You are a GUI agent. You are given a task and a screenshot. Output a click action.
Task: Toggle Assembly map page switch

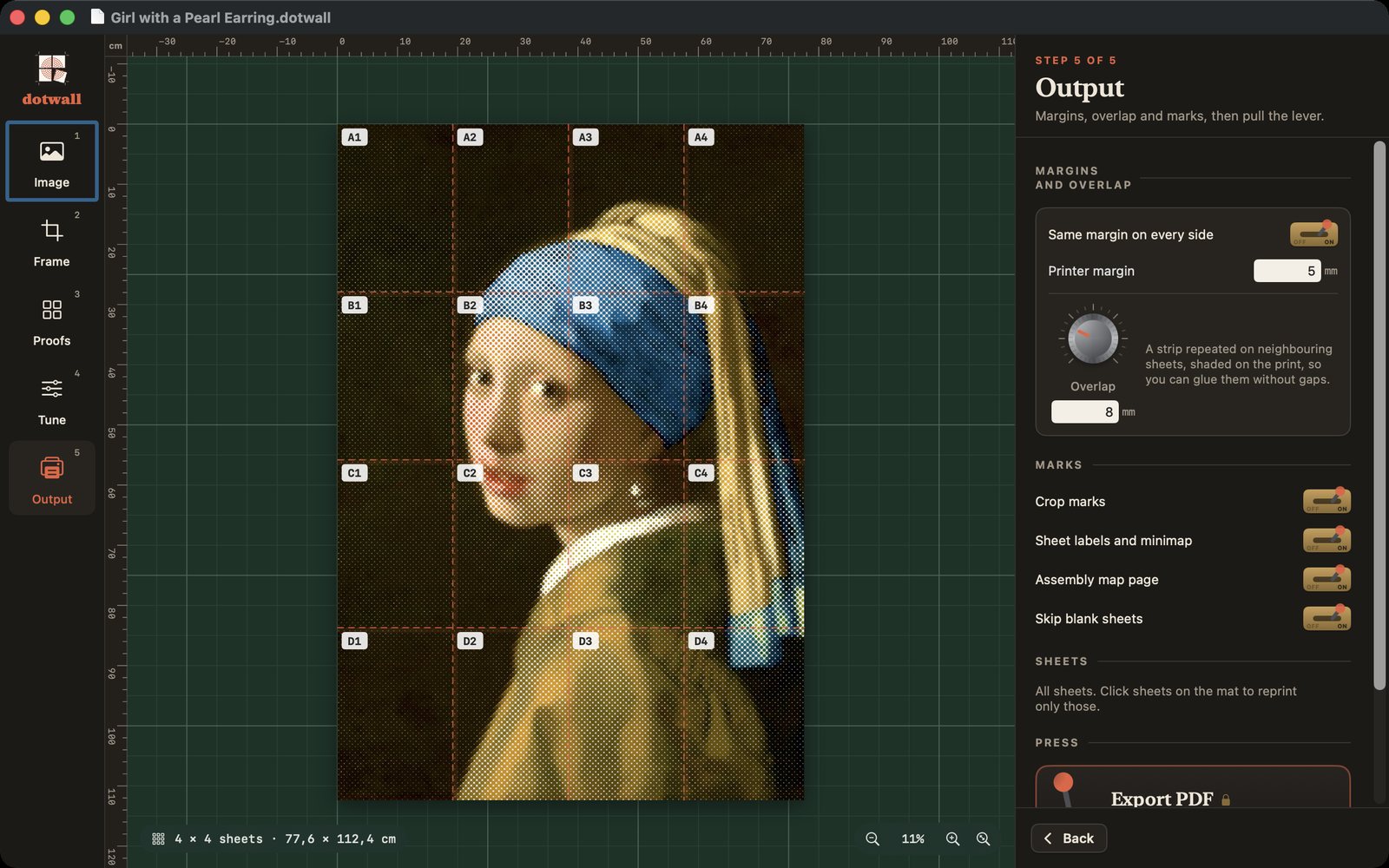[x=1326, y=579]
